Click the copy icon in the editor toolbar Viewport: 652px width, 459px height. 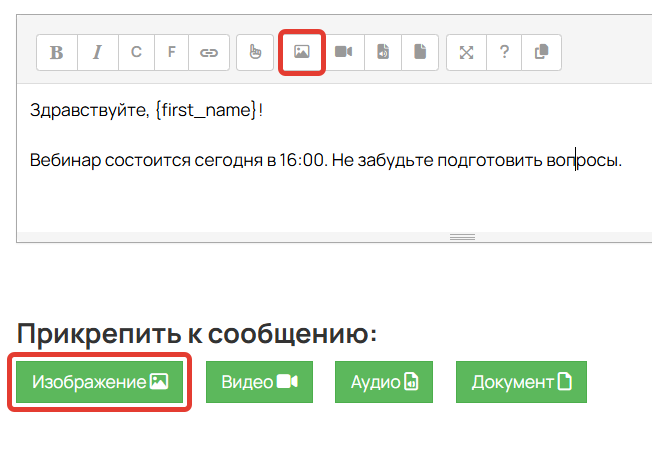coord(541,52)
